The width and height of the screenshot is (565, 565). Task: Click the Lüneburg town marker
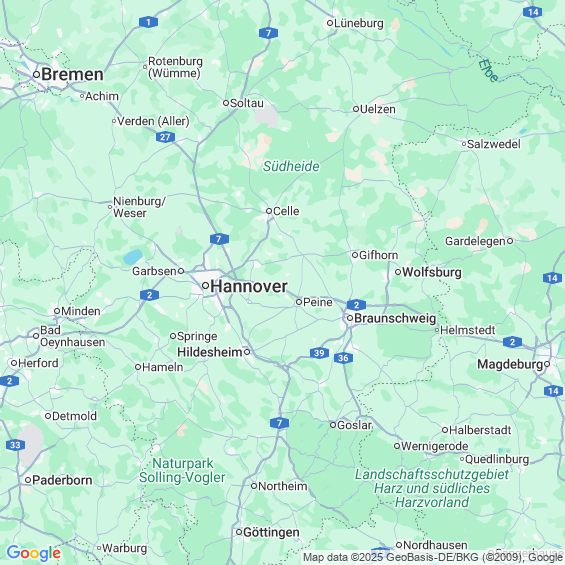(x=329, y=23)
